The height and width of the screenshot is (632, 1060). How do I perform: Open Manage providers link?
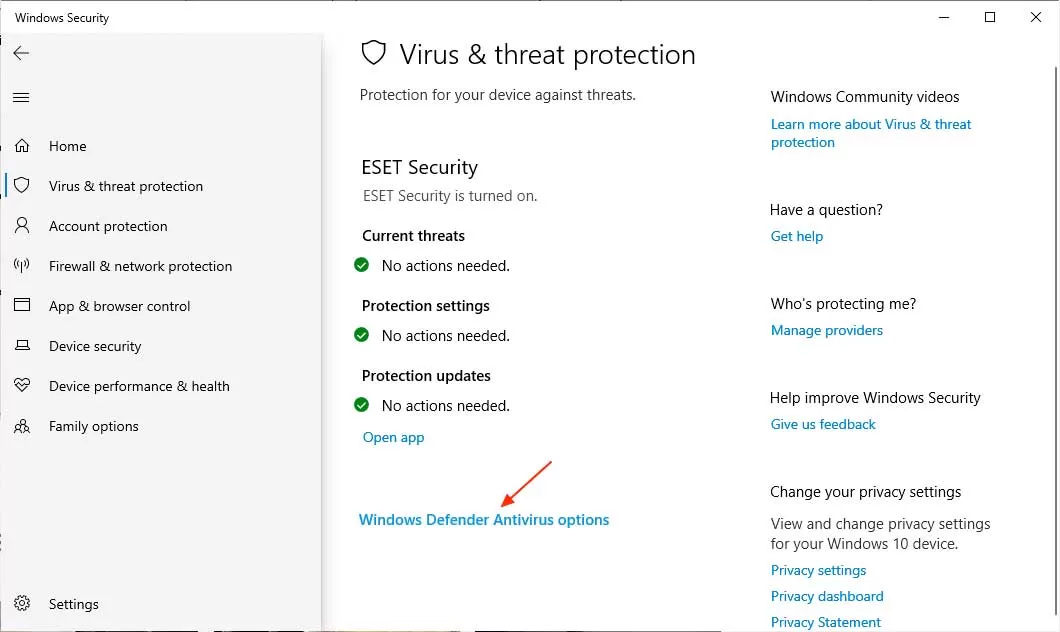click(826, 330)
